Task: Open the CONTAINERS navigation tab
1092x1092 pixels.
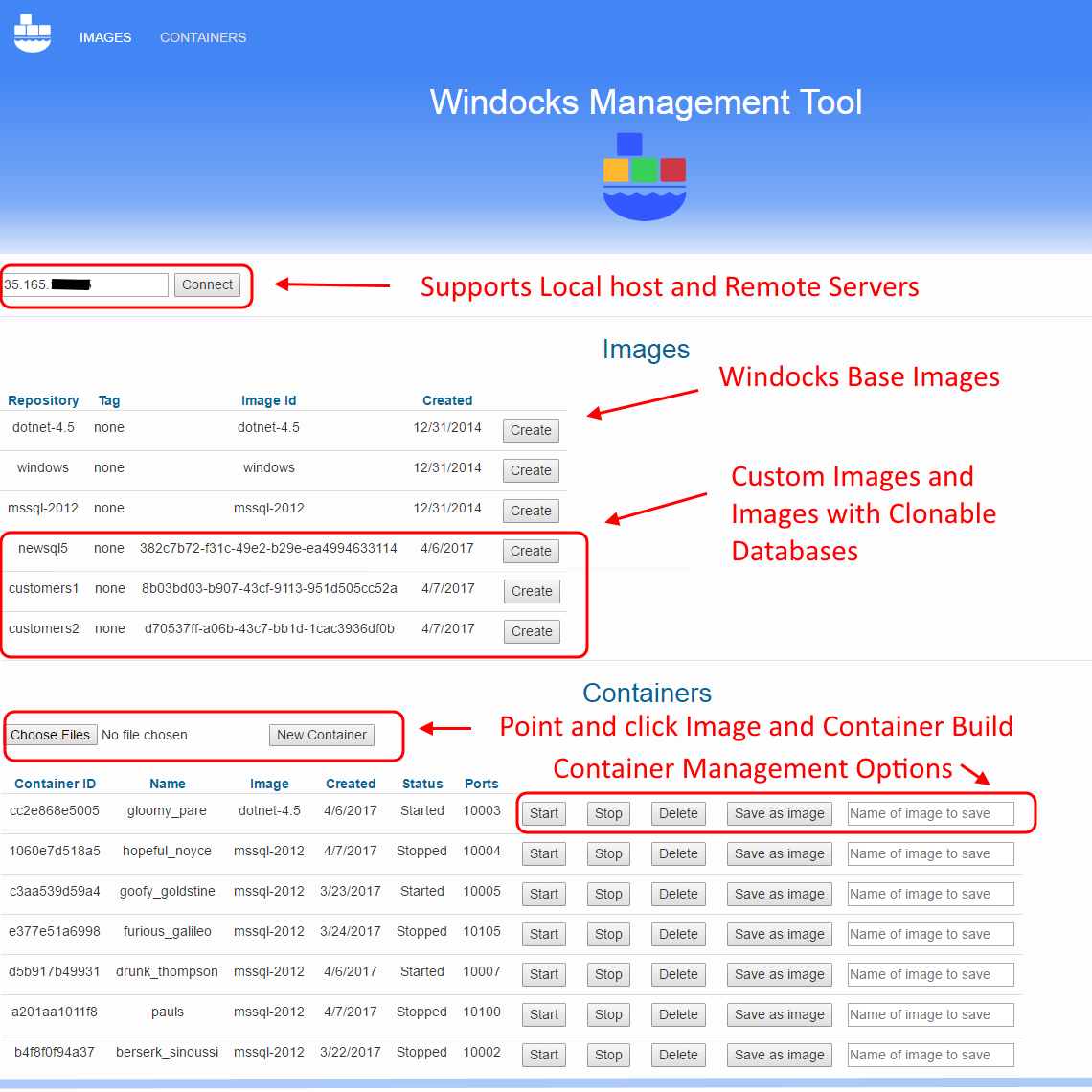Action: coord(203,37)
